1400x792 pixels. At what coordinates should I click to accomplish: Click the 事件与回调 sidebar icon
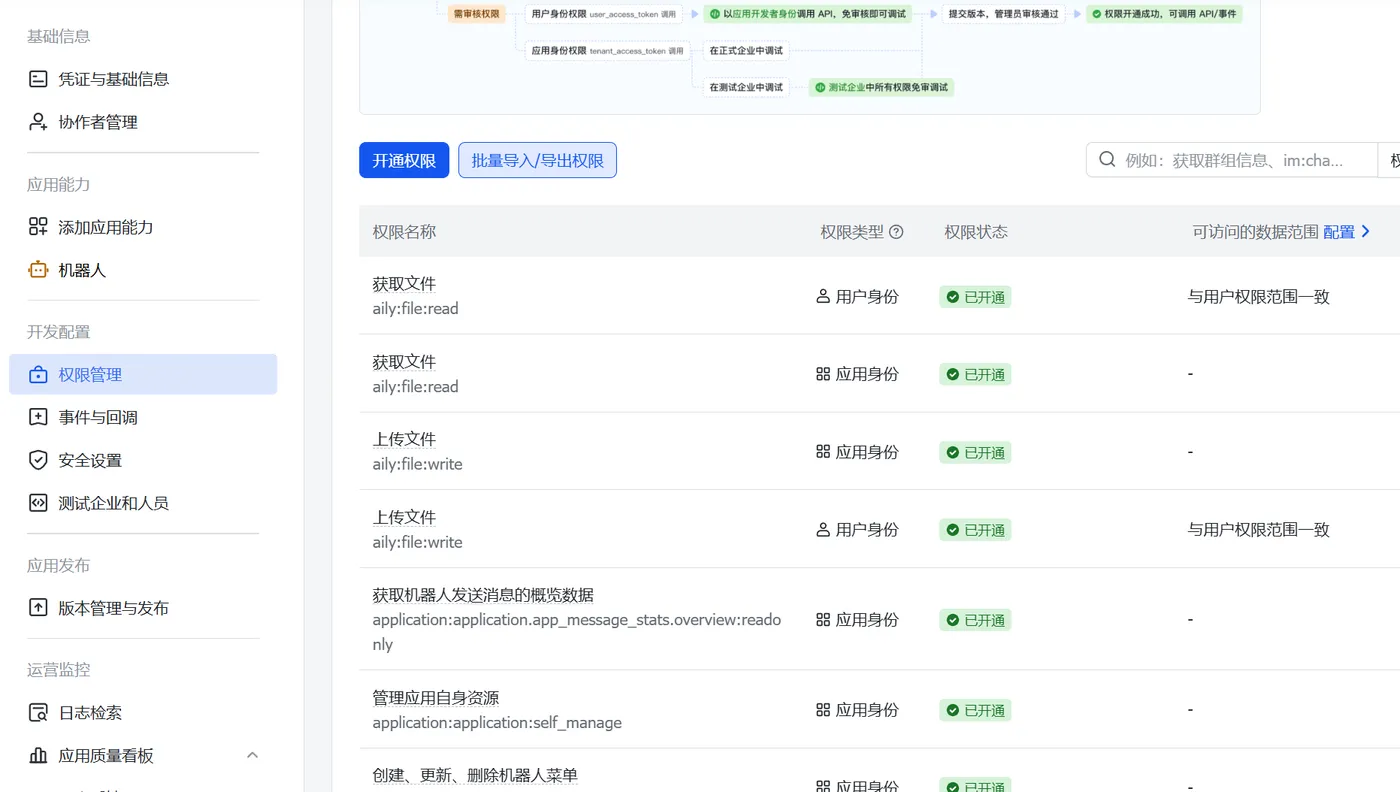click(38, 417)
